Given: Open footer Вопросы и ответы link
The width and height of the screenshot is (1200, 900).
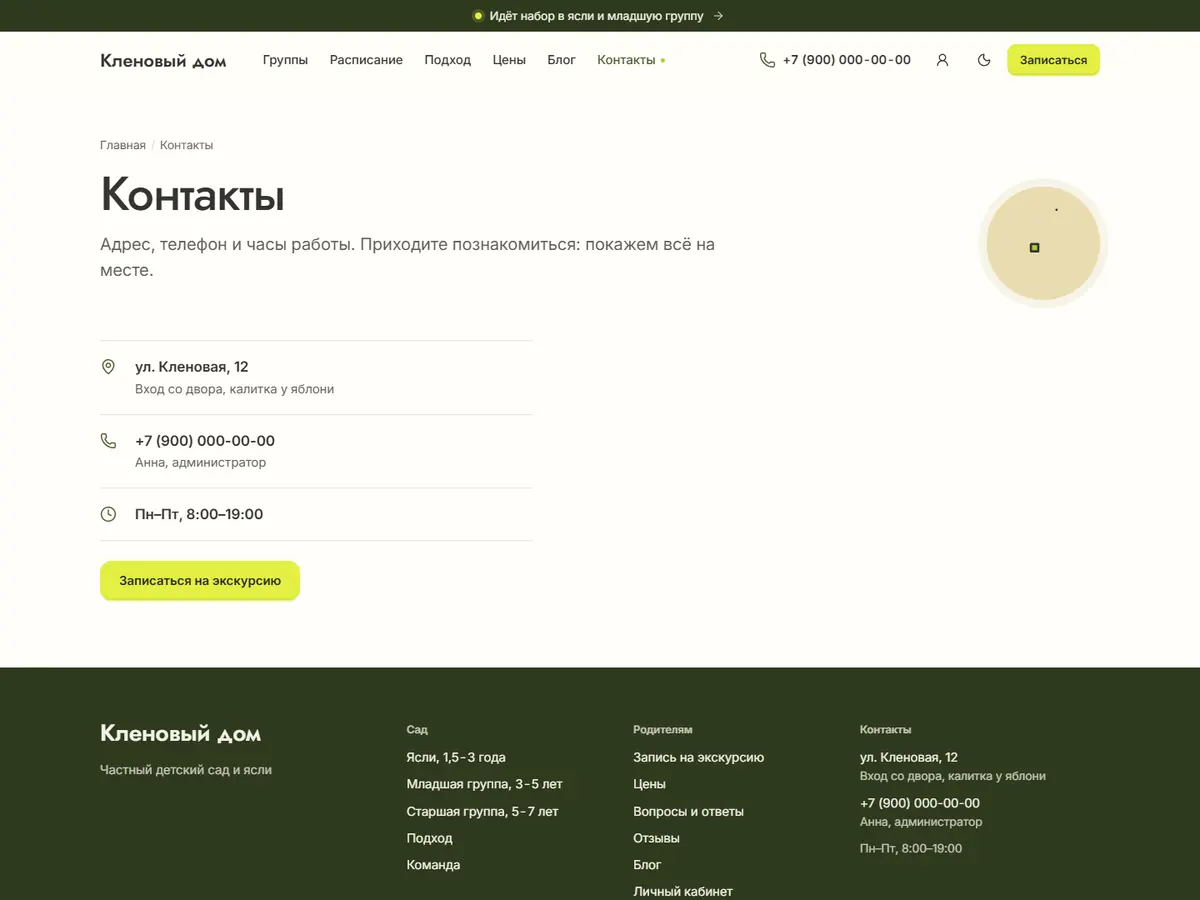Looking at the screenshot, I should (x=688, y=811).
